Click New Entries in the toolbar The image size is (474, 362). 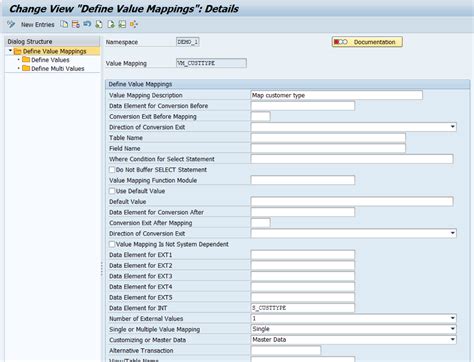pos(38,25)
